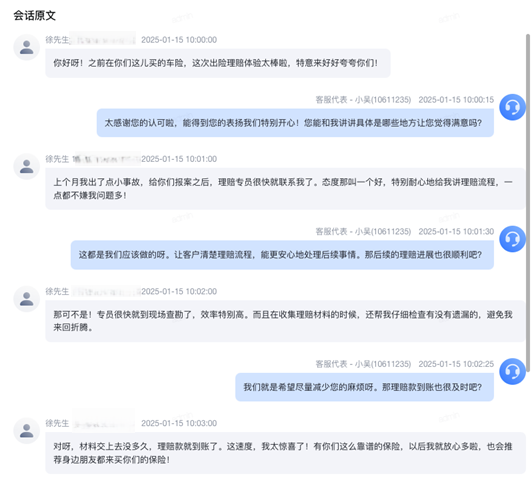
Task: Click the conversation panel's vertical scrollbar
Action: (528, 205)
